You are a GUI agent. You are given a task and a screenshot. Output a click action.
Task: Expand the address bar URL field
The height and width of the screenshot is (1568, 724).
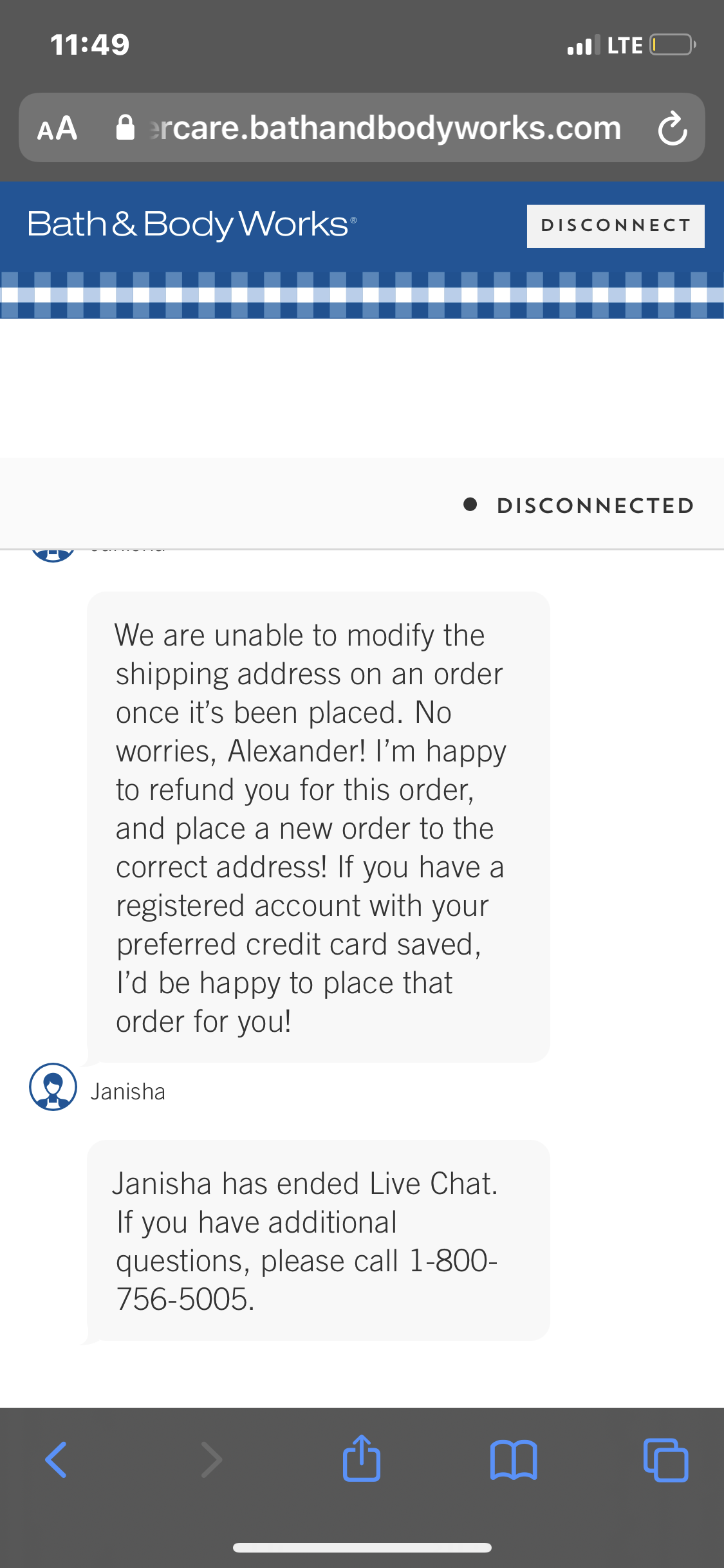(x=383, y=127)
